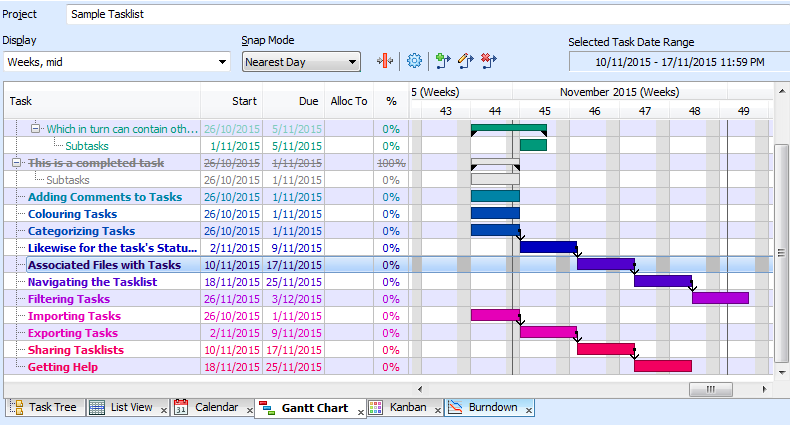Click the List View tab icon
The image size is (790, 425).
97,407
